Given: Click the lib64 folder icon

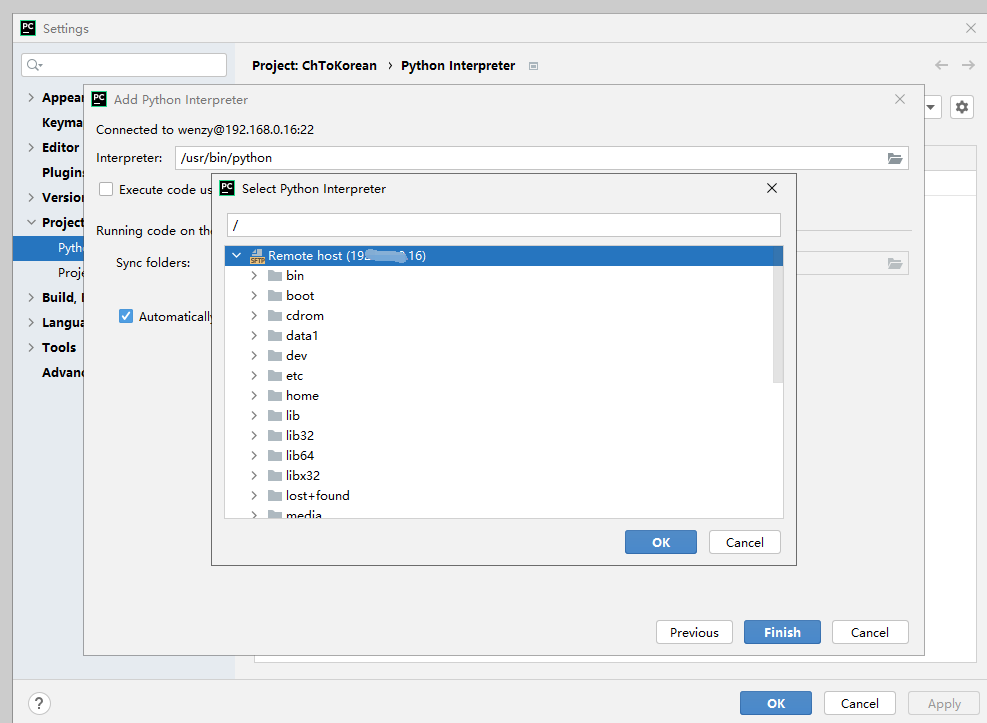Looking at the screenshot, I should click(274, 456).
